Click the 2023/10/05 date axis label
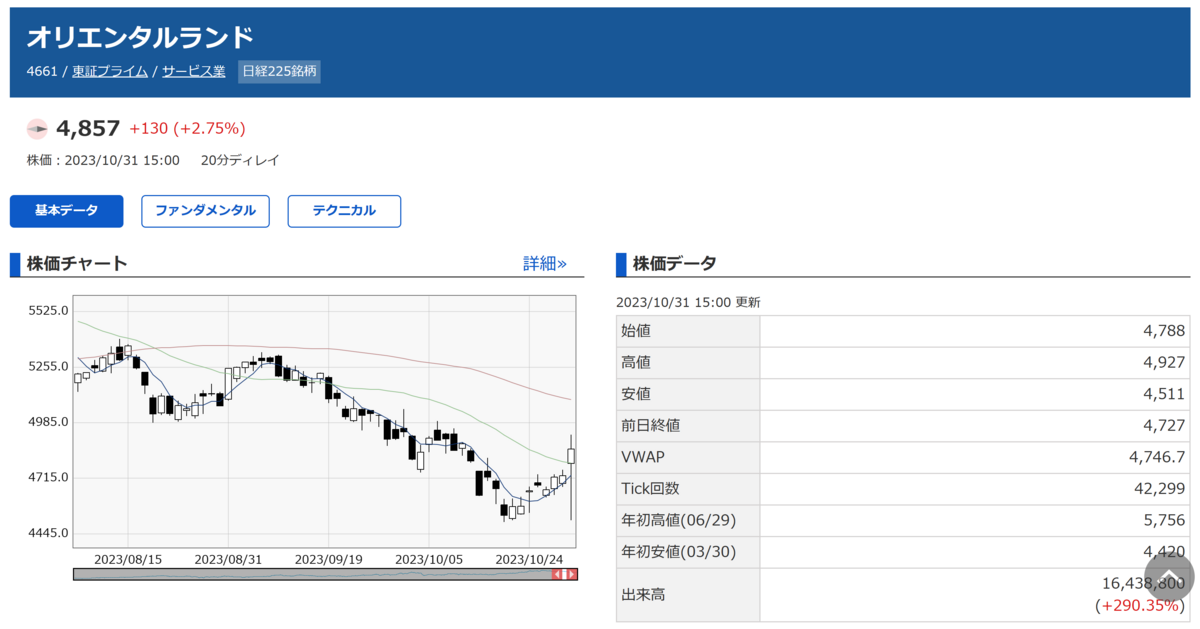 pos(429,558)
